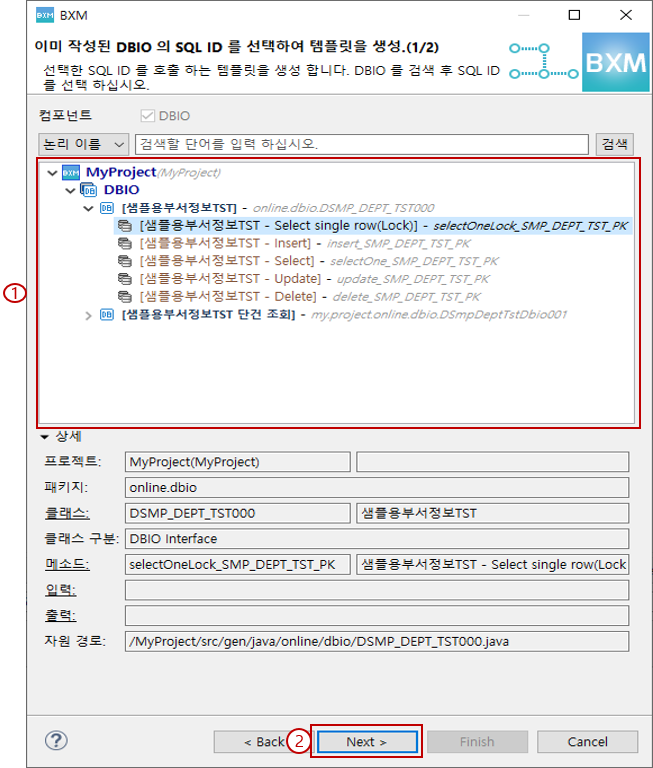This screenshot has width=653, height=768.
Task: Click SQL icon of the Insert row
Action: pos(125,243)
